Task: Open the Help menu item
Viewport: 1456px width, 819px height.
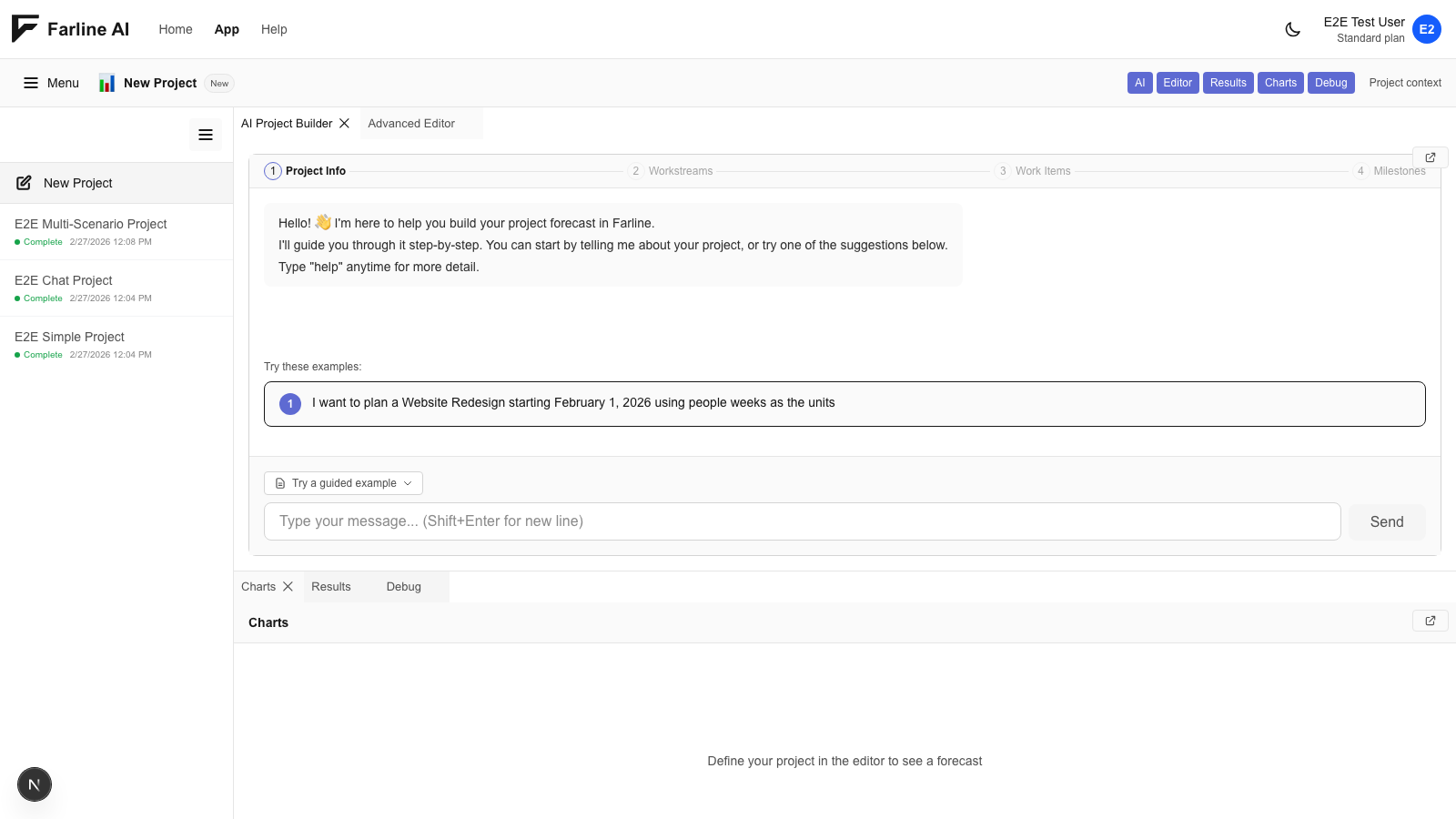Action: tap(274, 29)
